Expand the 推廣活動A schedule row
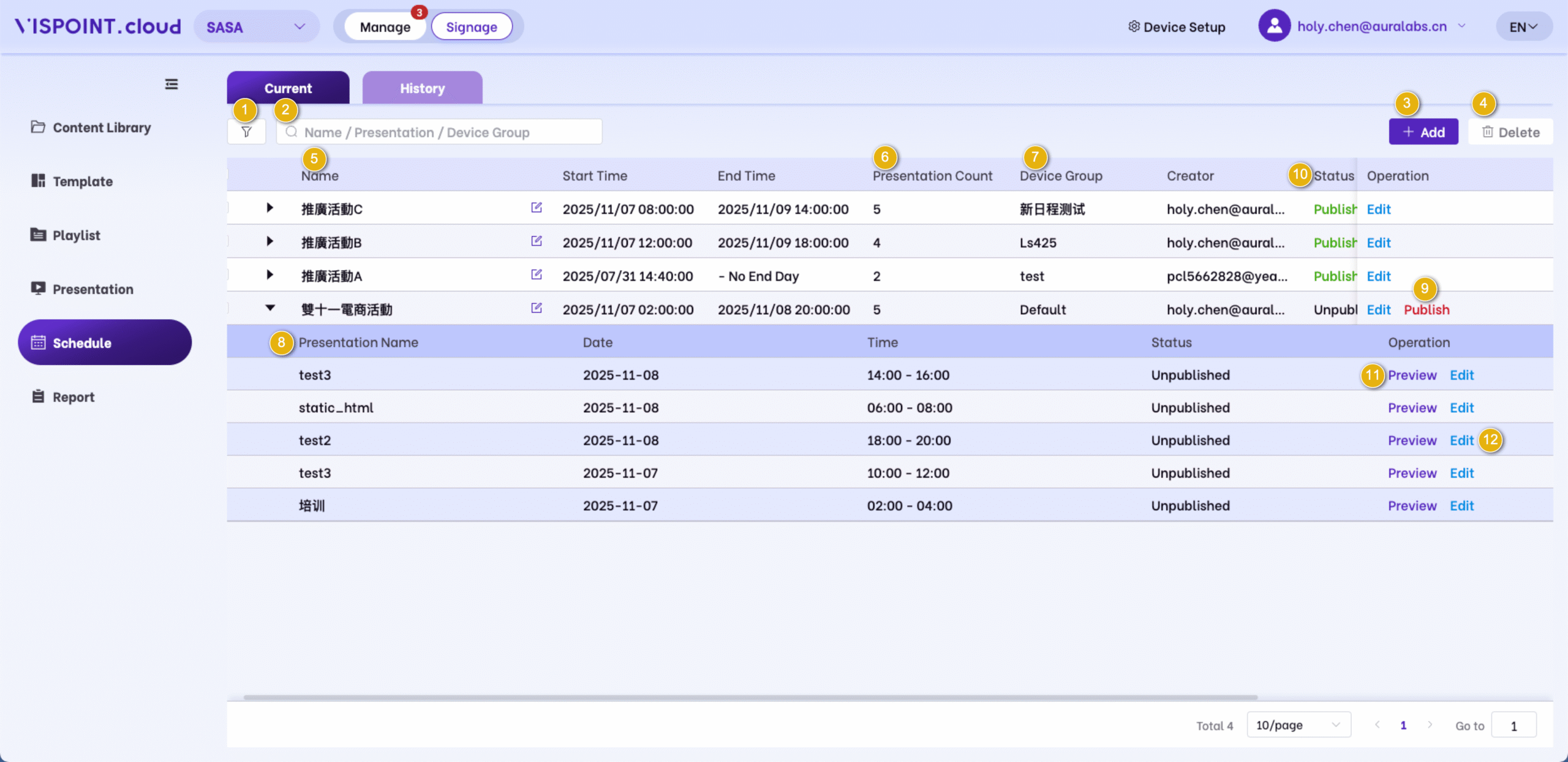This screenshot has height=762, width=1568. point(269,275)
